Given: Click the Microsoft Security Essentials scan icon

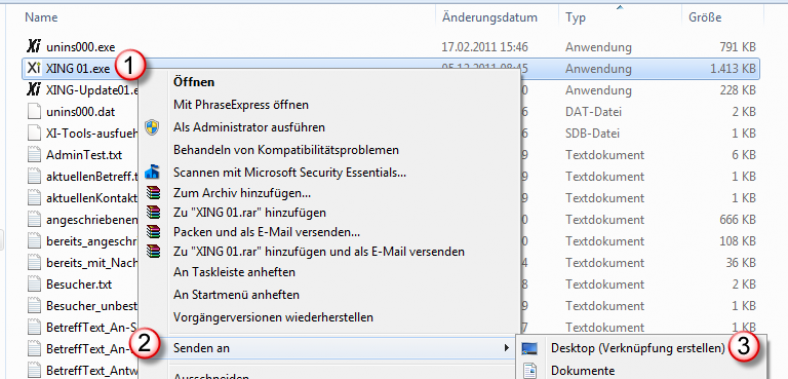Looking at the screenshot, I should 152,172.
